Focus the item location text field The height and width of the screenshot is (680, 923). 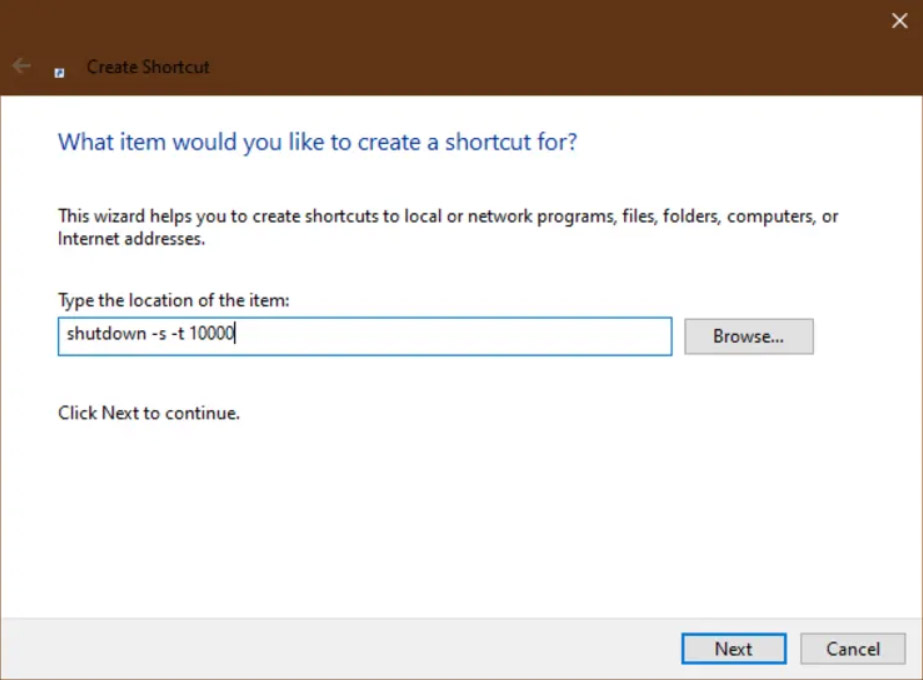[x=365, y=336]
